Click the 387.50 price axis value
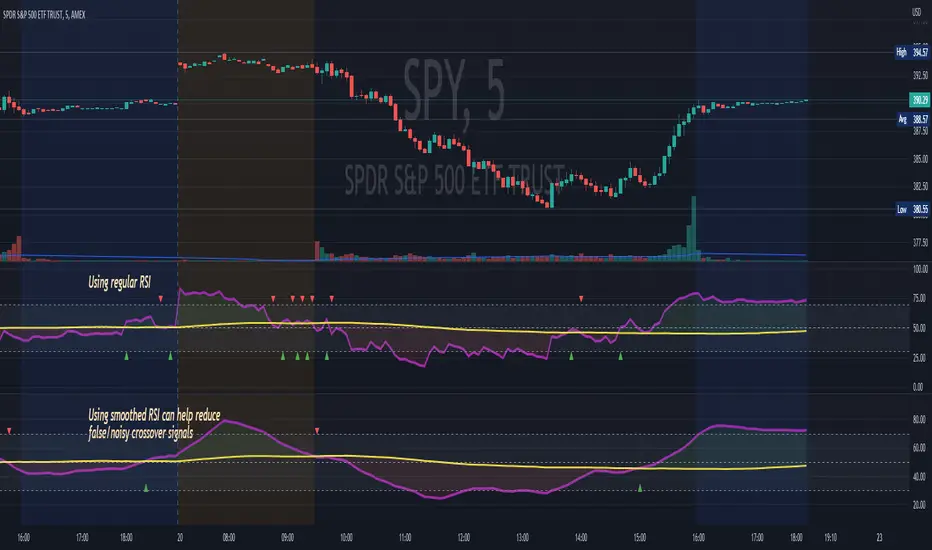This screenshot has width=932, height=550. click(920, 131)
